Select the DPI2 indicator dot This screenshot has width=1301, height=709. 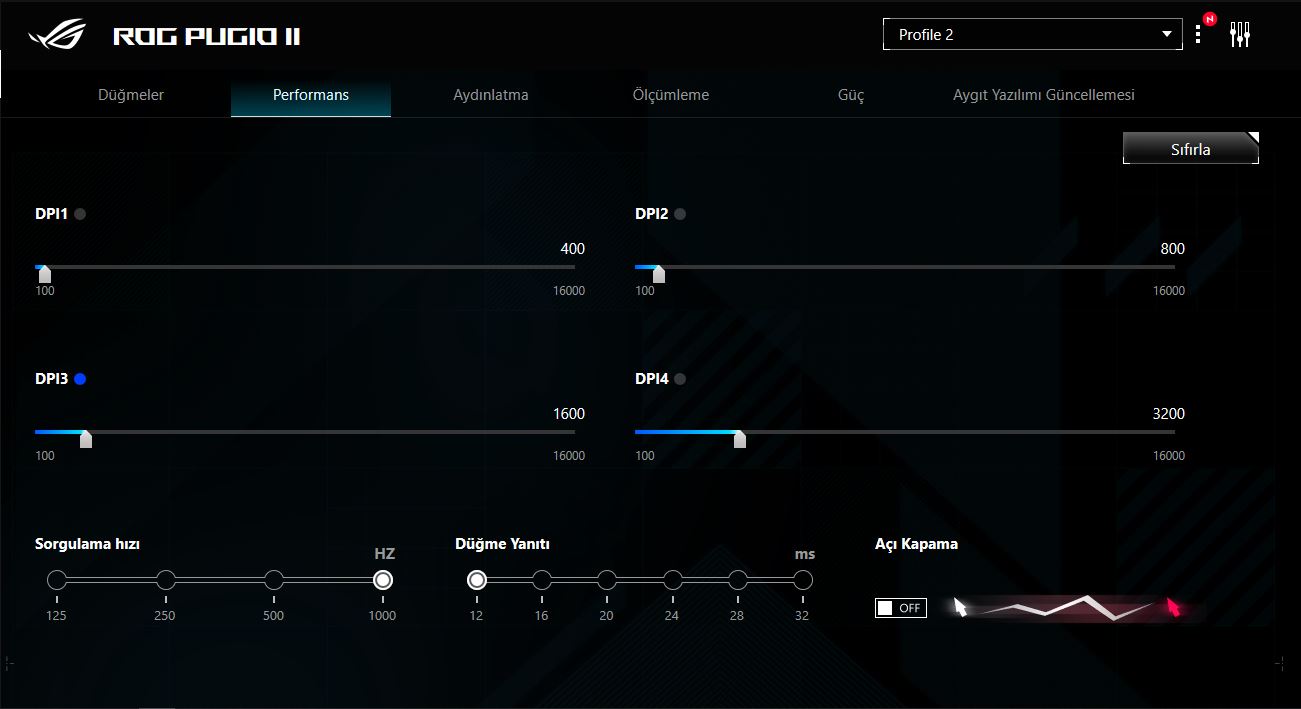pos(680,213)
